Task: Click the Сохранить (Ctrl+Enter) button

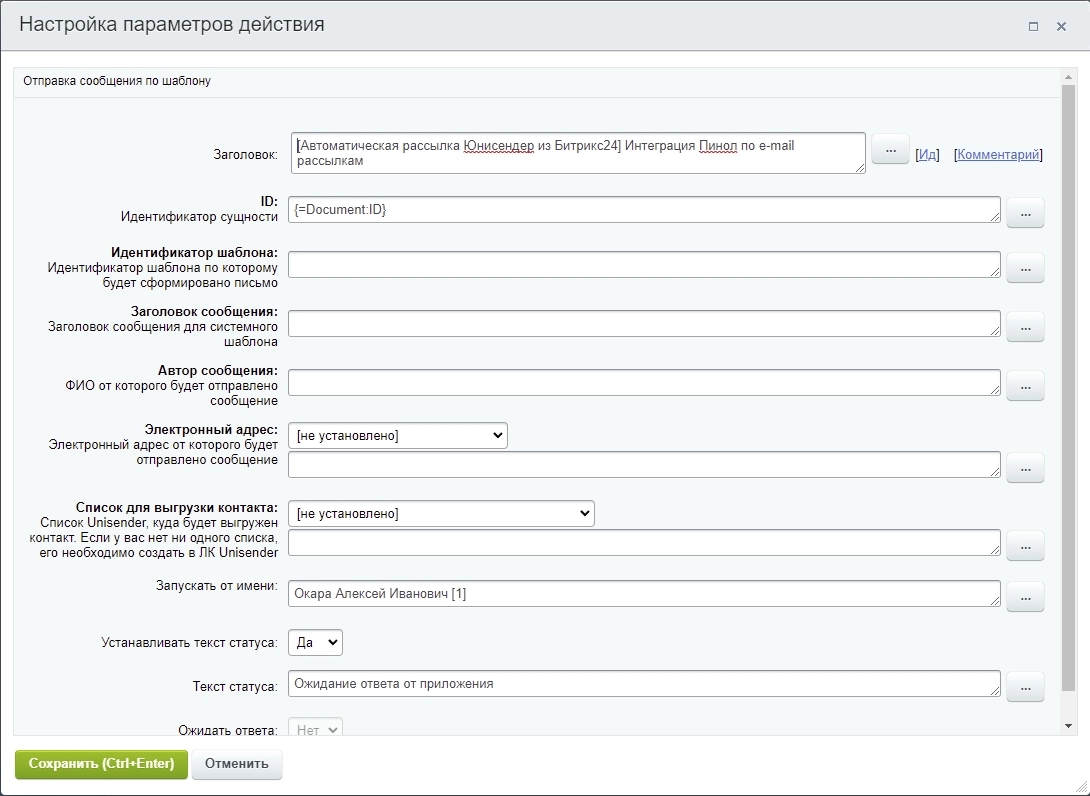Action: (101, 764)
